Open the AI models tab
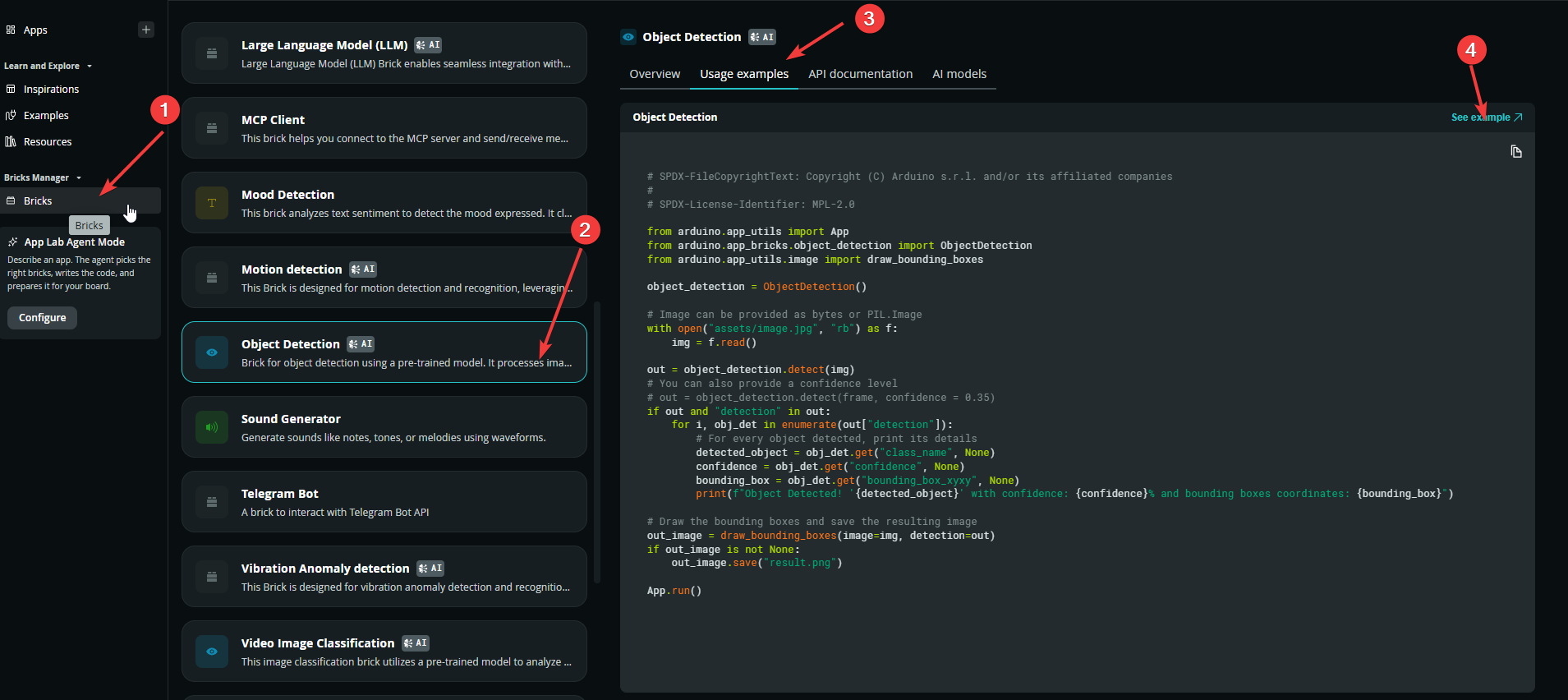The image size is (1568, 700). click(x=959, y=74)
